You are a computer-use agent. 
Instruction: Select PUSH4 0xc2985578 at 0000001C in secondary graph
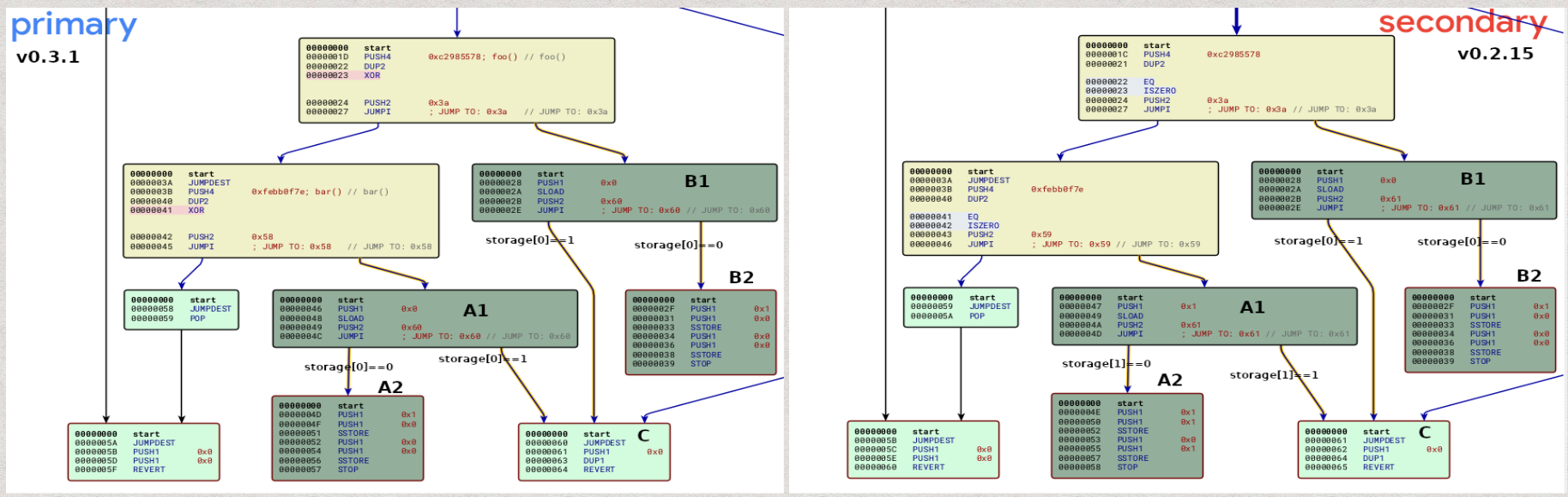click(1173, 55)
